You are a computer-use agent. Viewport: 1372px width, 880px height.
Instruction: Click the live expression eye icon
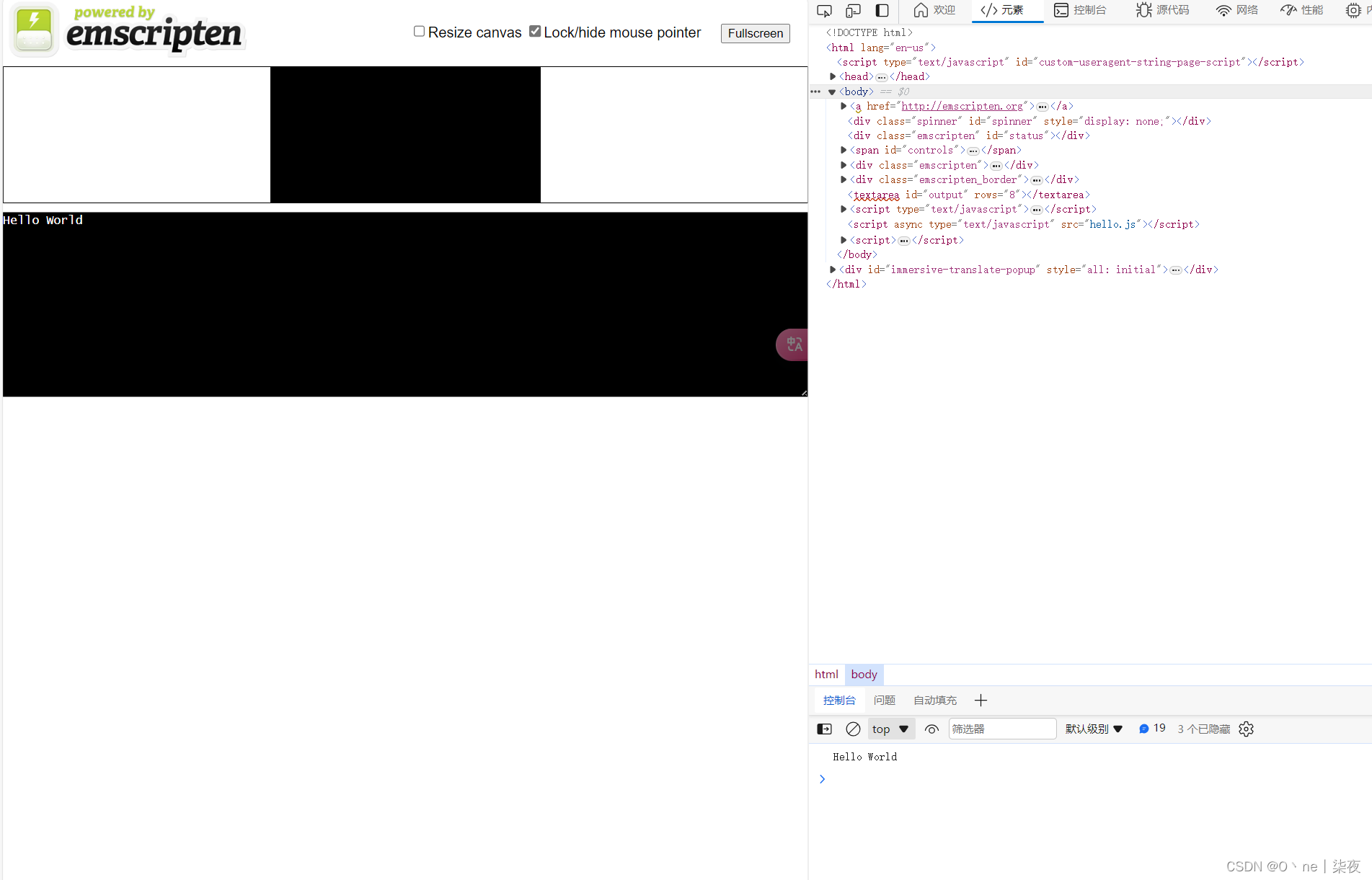tap(931, 729)
